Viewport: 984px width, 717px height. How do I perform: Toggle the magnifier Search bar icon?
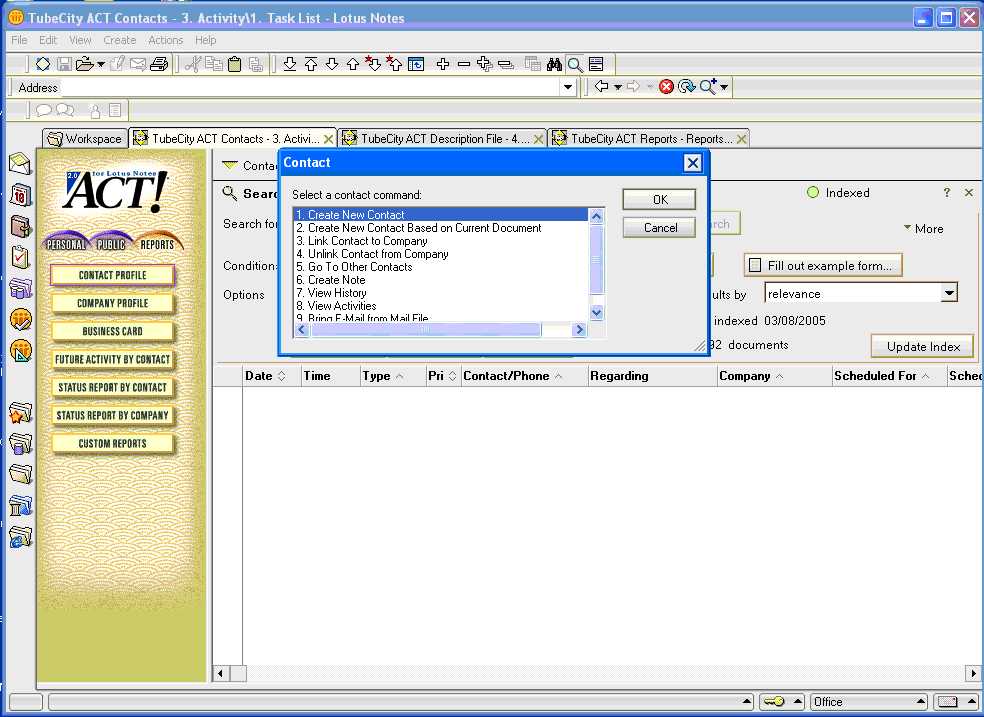(x=575, y=64)
